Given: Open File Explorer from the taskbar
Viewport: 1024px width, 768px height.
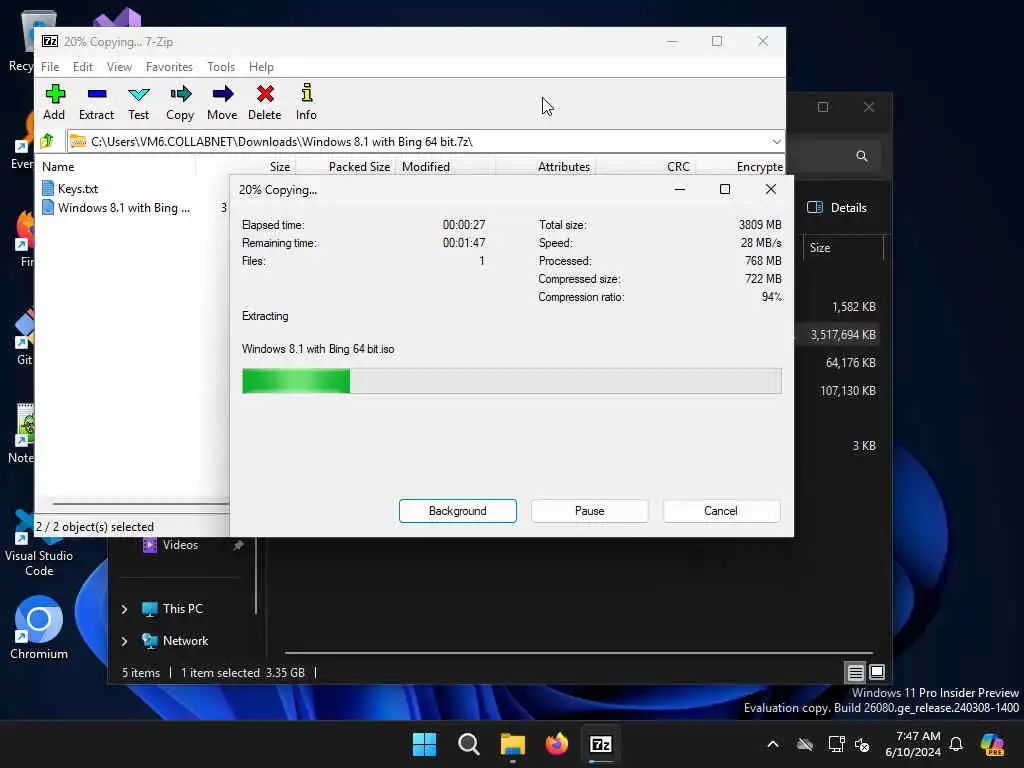Looking at the screenshot, I should (x=513, y=744).
